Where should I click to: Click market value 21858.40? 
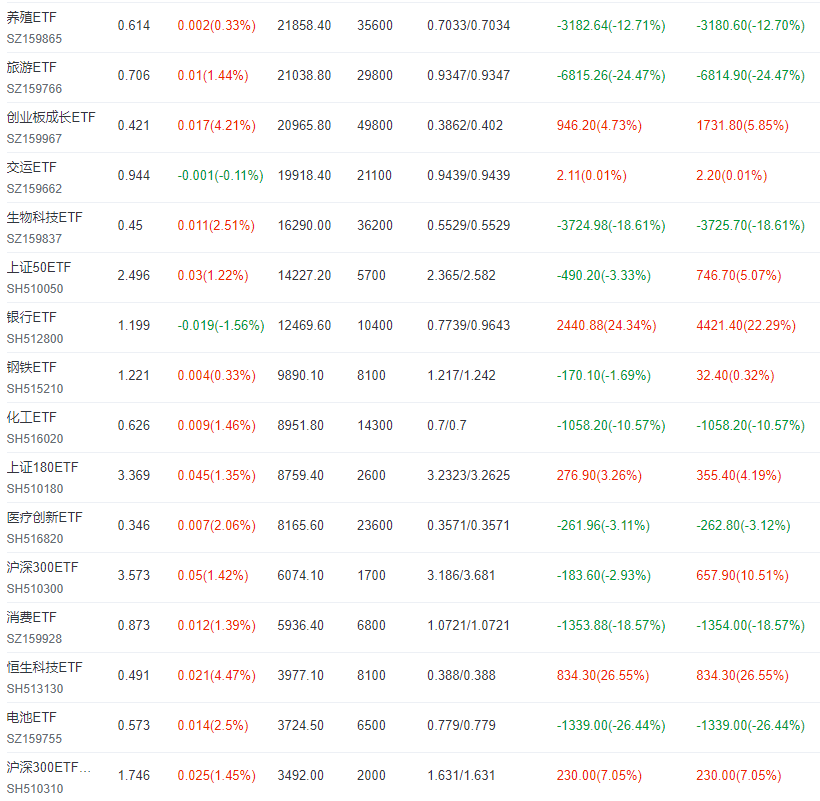pyautogui.click(x=304, y=26)
